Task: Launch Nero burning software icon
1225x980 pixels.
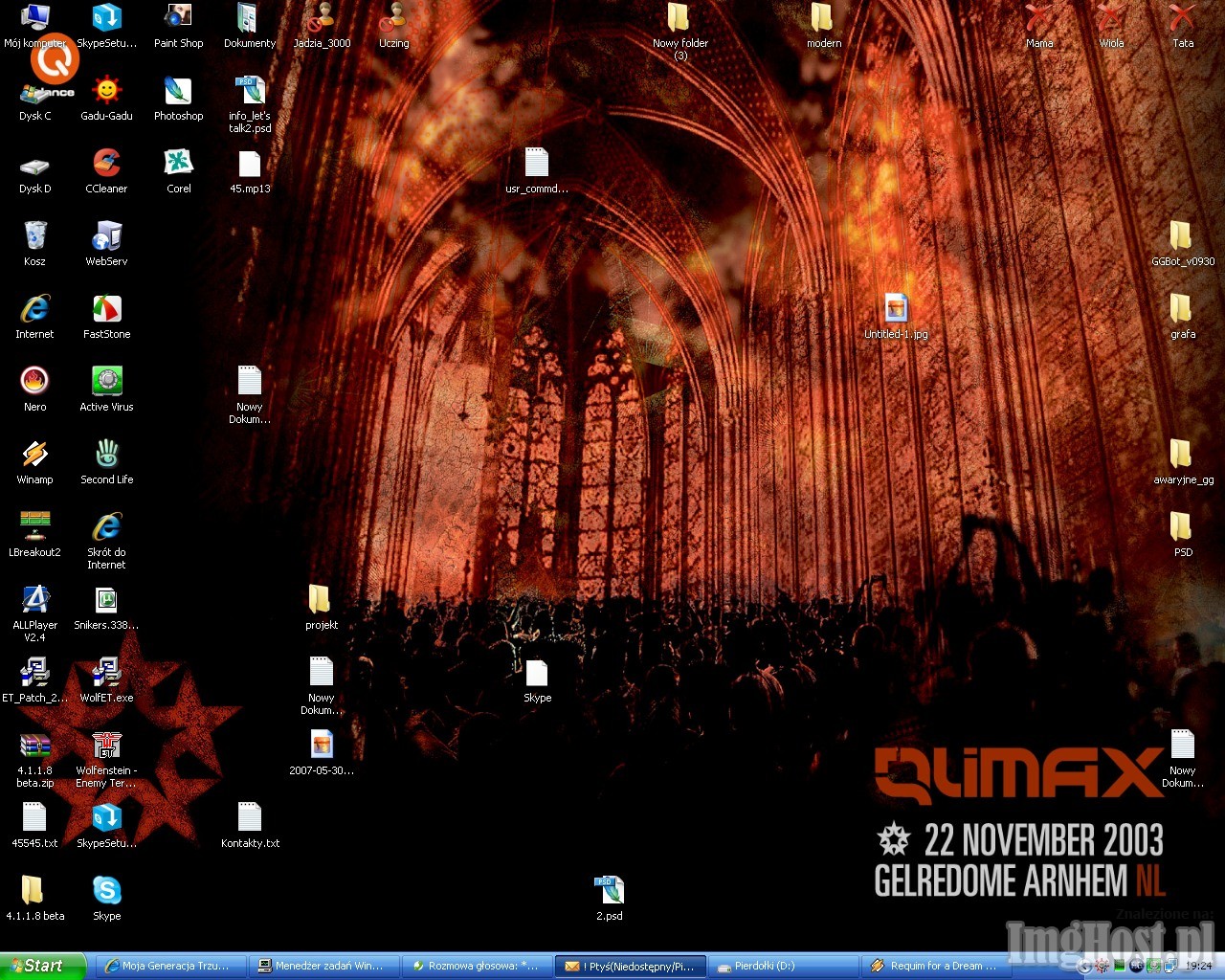Action: [x=34, y=390]
